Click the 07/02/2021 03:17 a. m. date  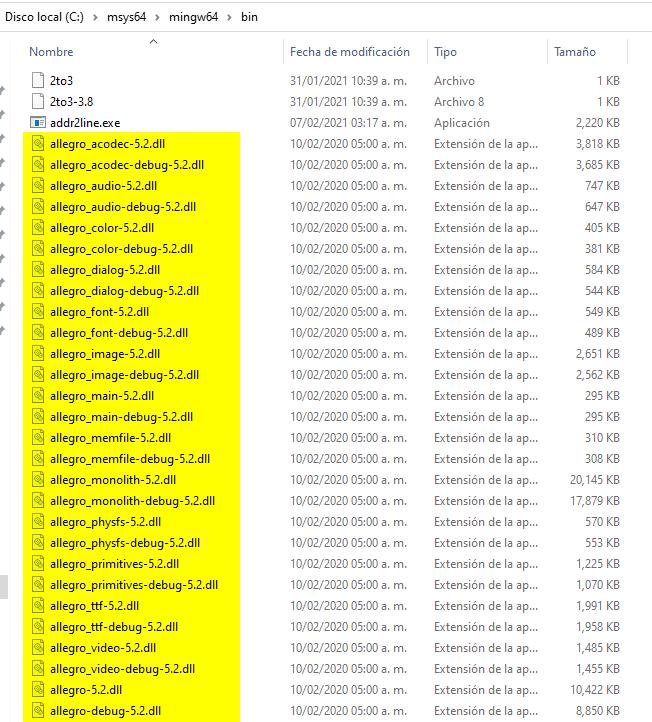tap(349, 123)
